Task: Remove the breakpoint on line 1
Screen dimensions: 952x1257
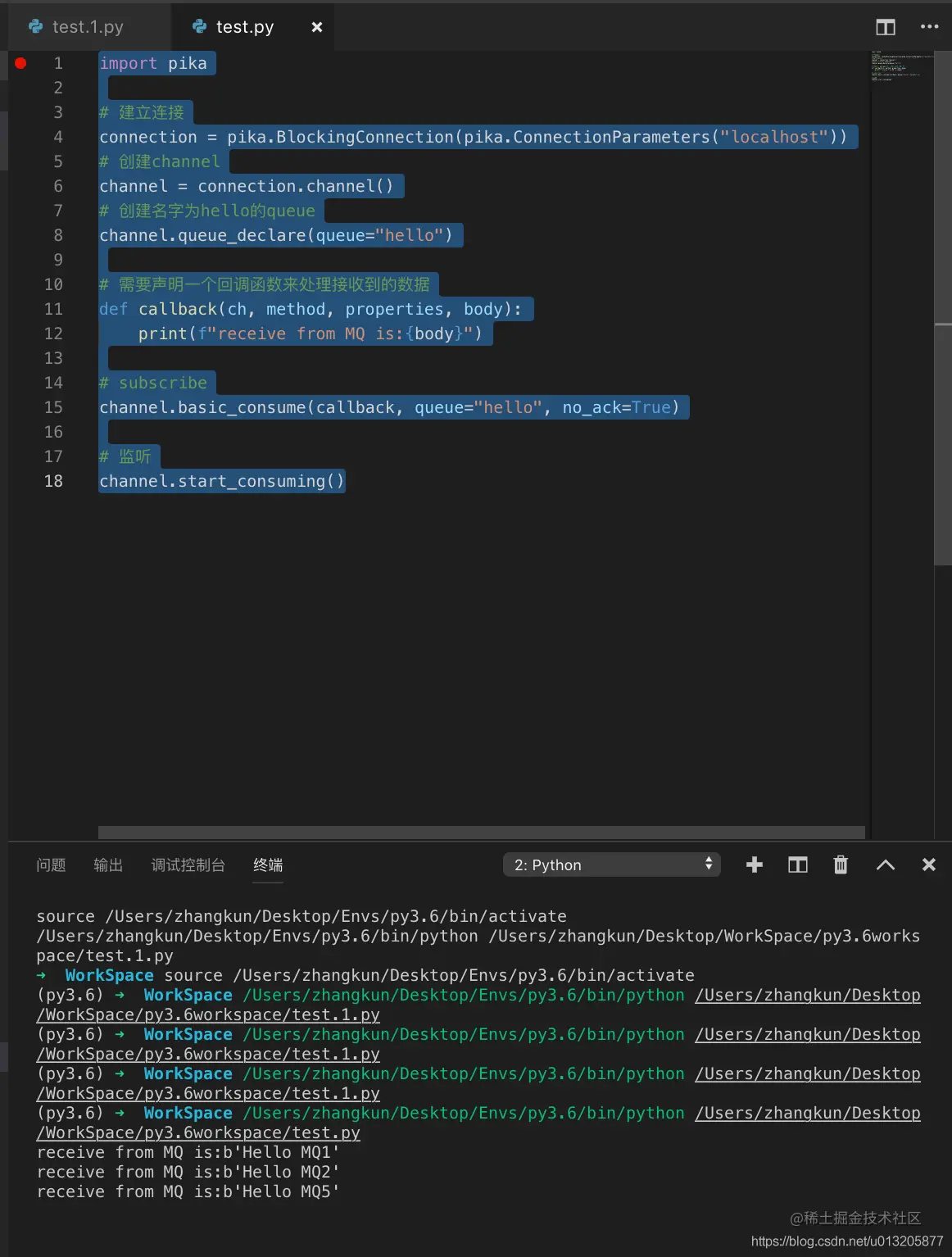Action: (20, 63)
